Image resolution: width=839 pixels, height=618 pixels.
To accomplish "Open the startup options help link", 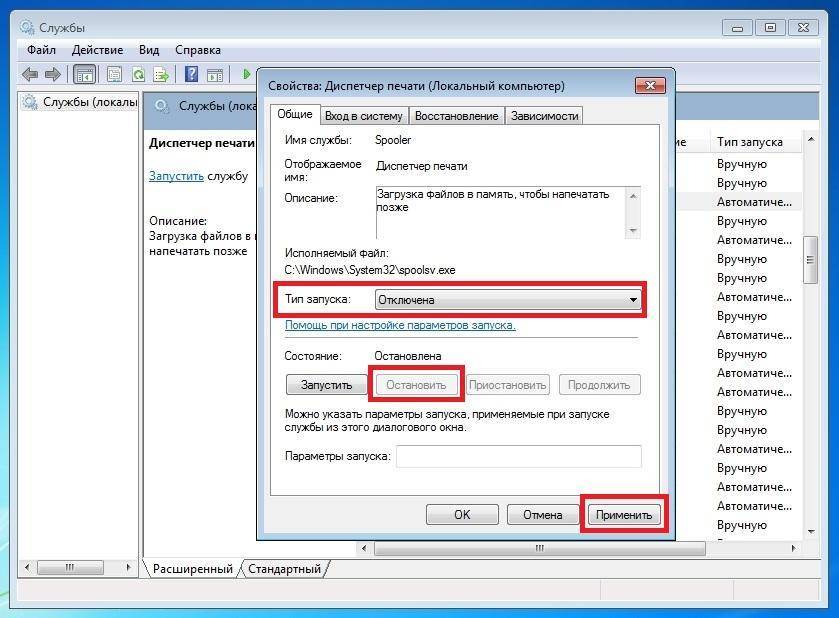I will [x=400, y=325].
